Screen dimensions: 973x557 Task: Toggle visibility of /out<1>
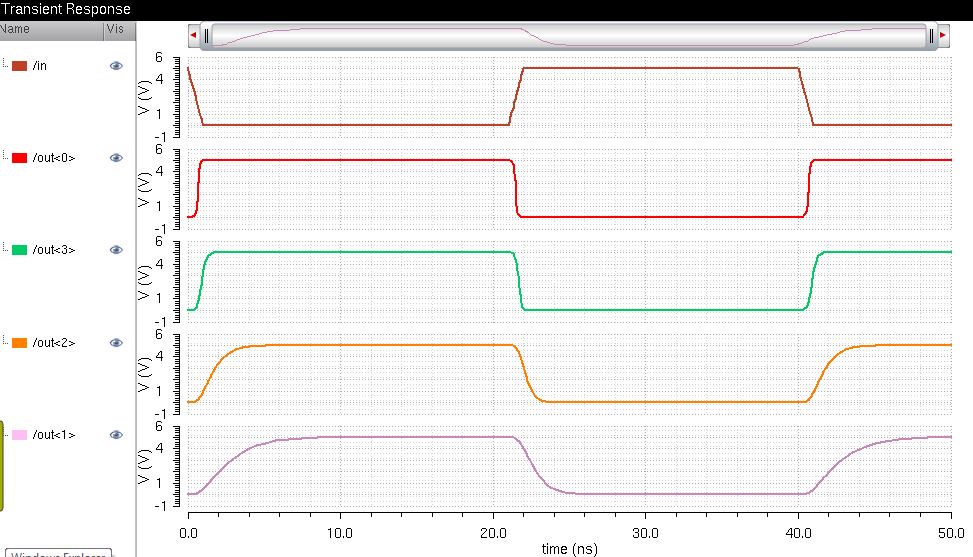pyautogui.click(x=116, y=435)
